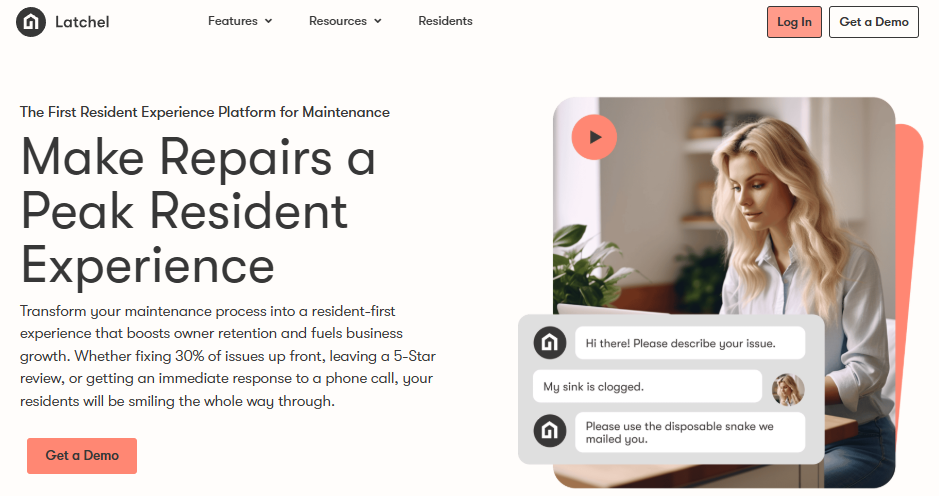Click the disposable snake reply bubble
This screenshot has height=496, width=939.
click(x=690, y=433)
